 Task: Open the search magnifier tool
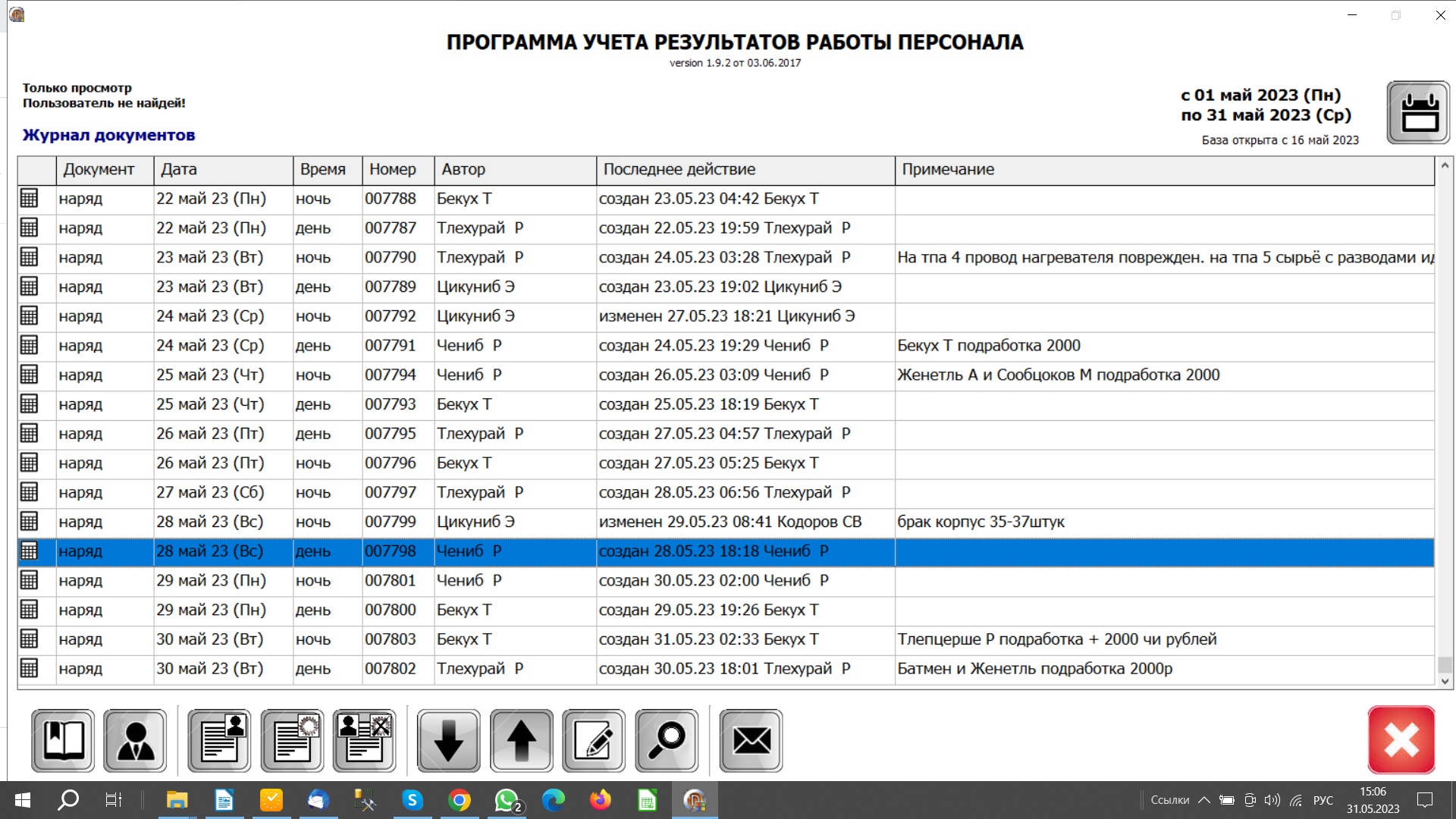coord(667,739)
